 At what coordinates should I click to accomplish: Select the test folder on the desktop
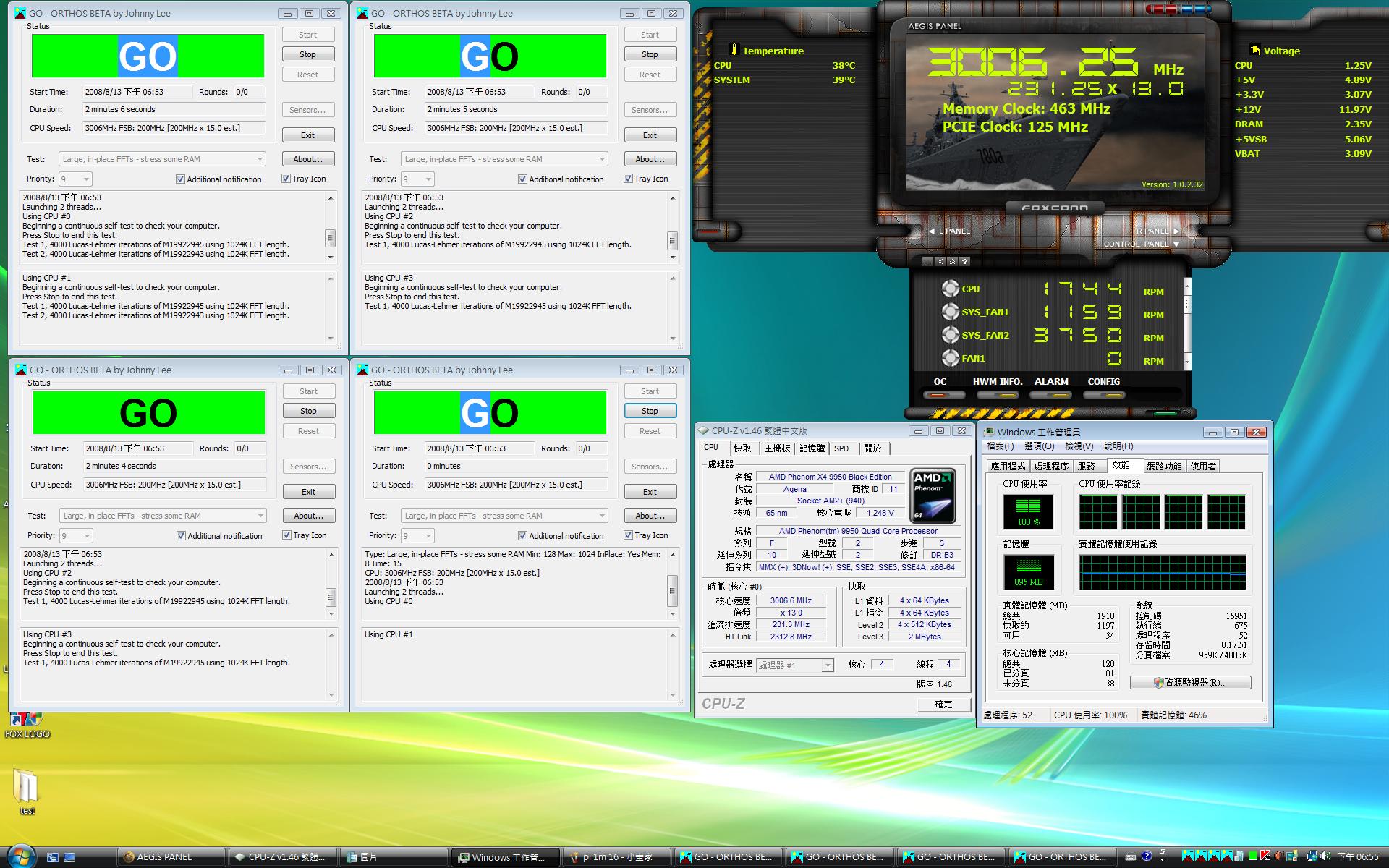[x=26, y=791]
